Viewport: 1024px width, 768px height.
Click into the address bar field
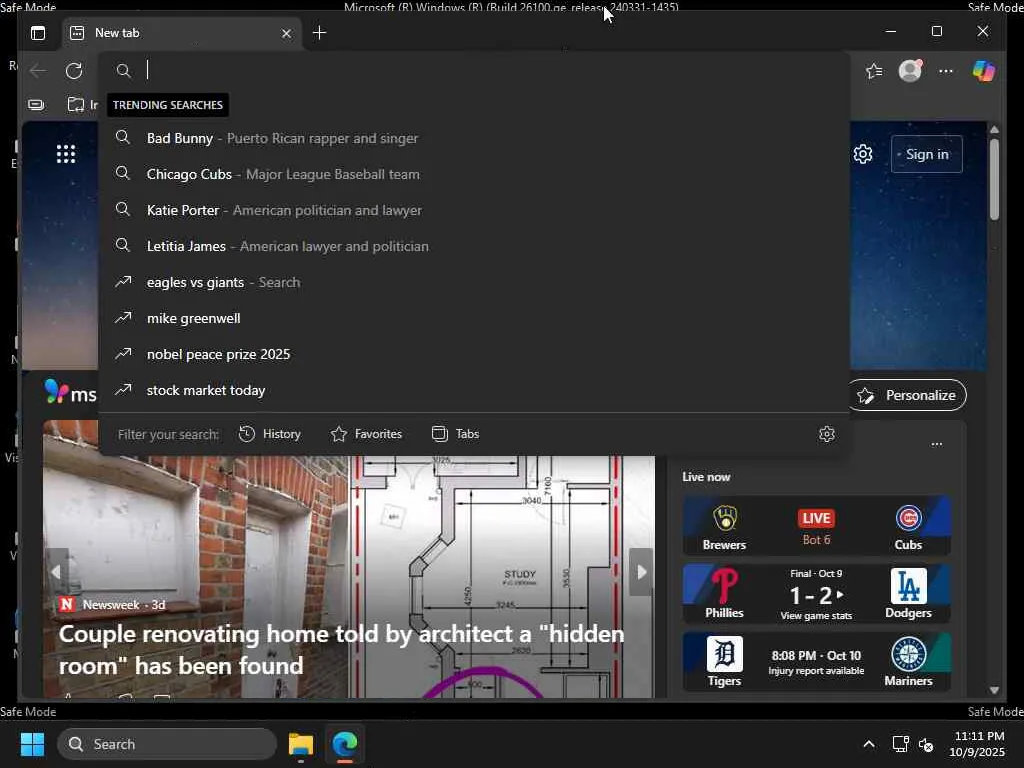tap(474, 70)
